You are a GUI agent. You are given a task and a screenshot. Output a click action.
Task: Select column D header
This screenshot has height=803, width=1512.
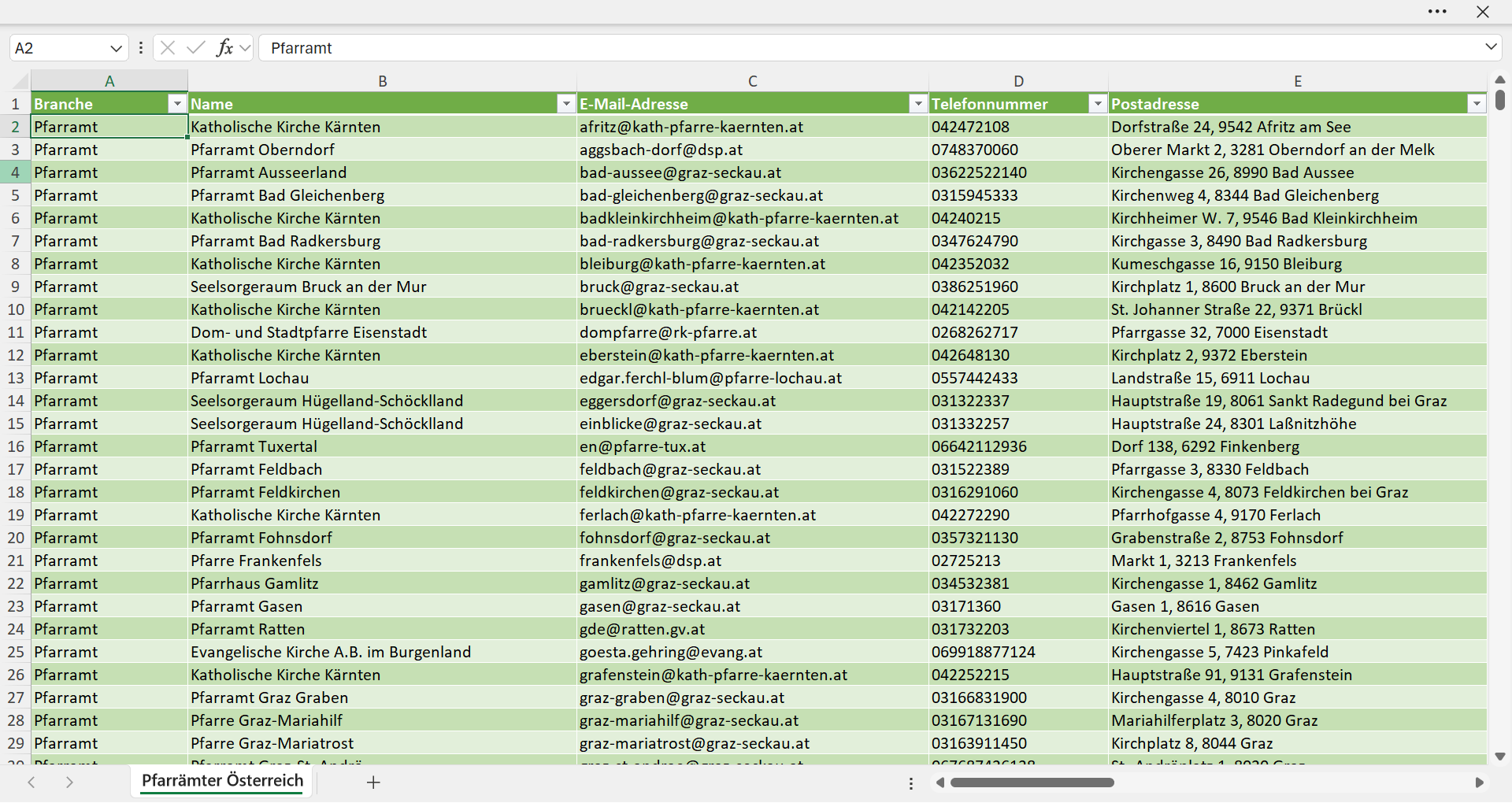pyautogui.click(x=1019, y=81)
